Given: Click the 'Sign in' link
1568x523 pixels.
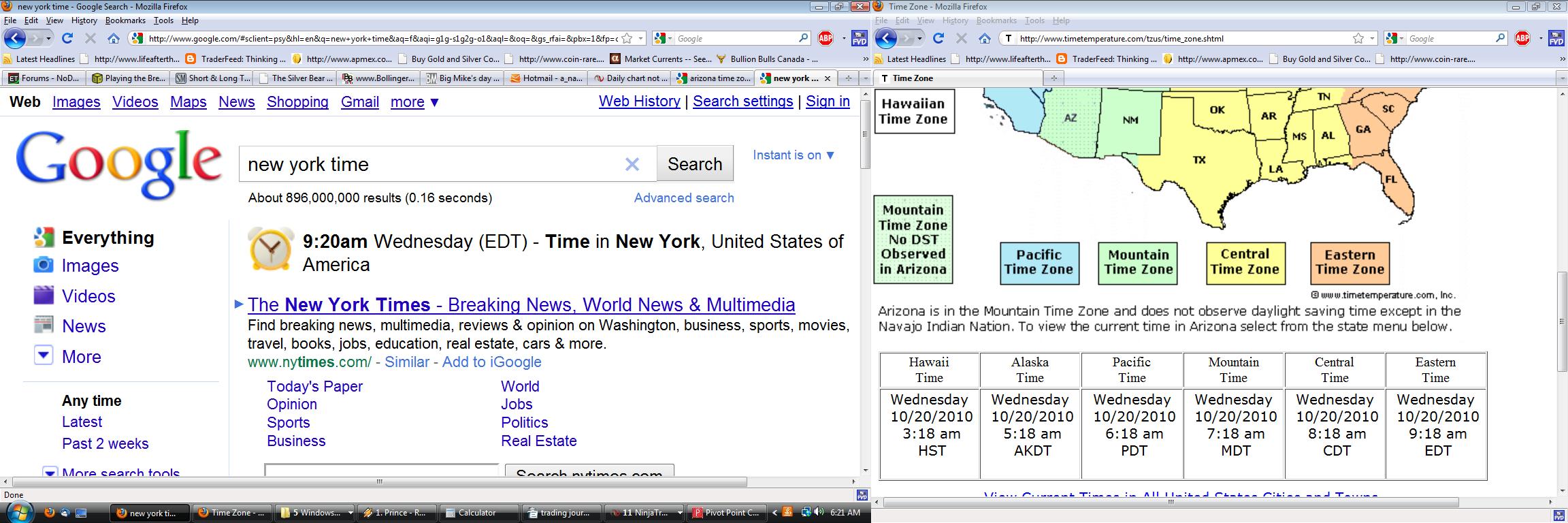Looking at the screenshot, I should click(x=828, y=101).
